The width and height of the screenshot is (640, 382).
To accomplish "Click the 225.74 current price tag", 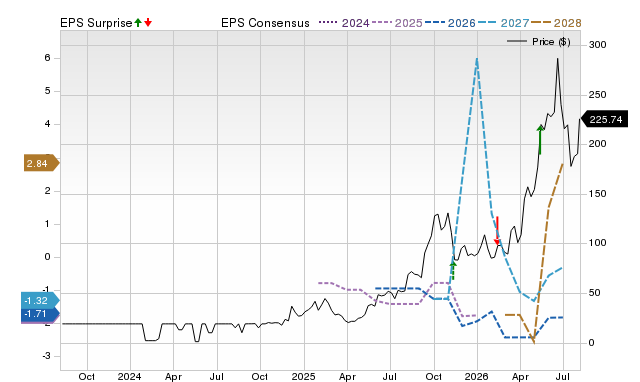I will (604, 120).
